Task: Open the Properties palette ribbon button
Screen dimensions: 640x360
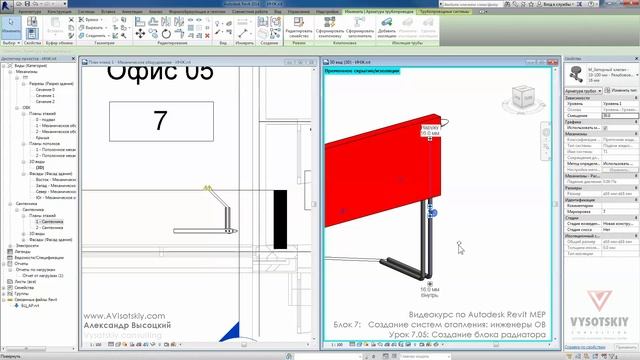Action: click(x=32, y=33)
